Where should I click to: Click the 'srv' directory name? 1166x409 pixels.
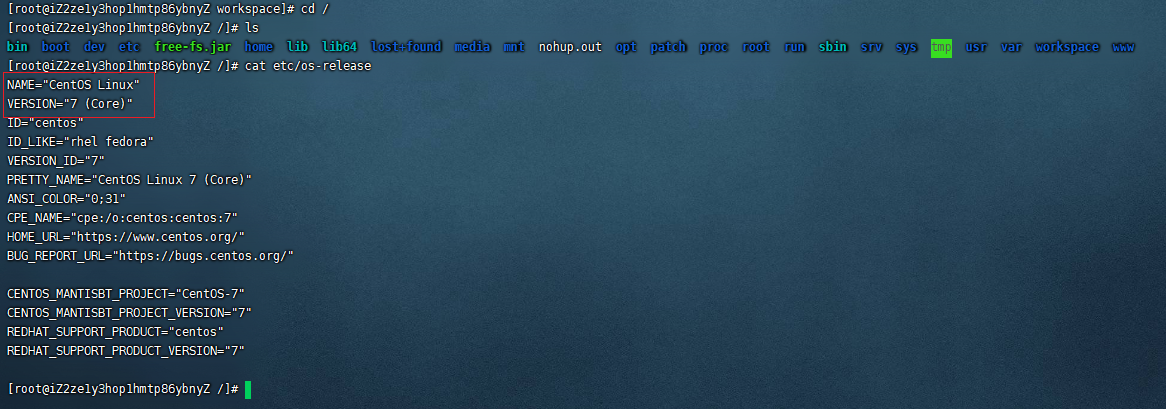(872, 47)
